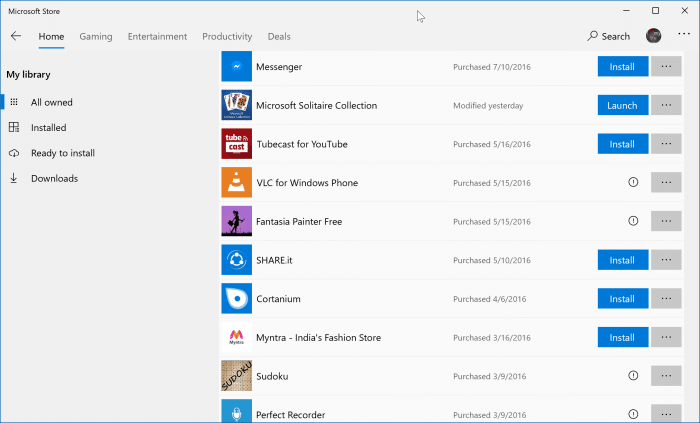The height and width of the screenshot is (423, 700).
Task: Install Tubecast for YouTube
Action: click(x=623, y=144)
